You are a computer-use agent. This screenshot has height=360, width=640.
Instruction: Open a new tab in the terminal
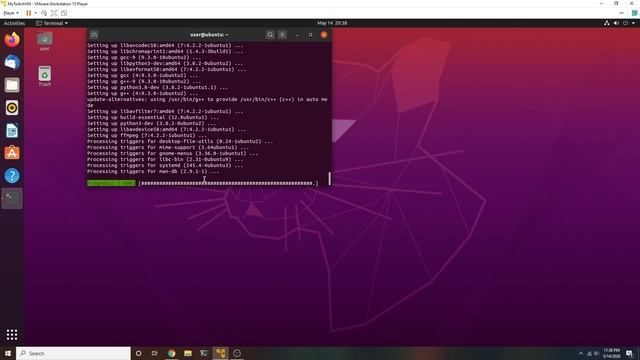[x=94, y=35]
